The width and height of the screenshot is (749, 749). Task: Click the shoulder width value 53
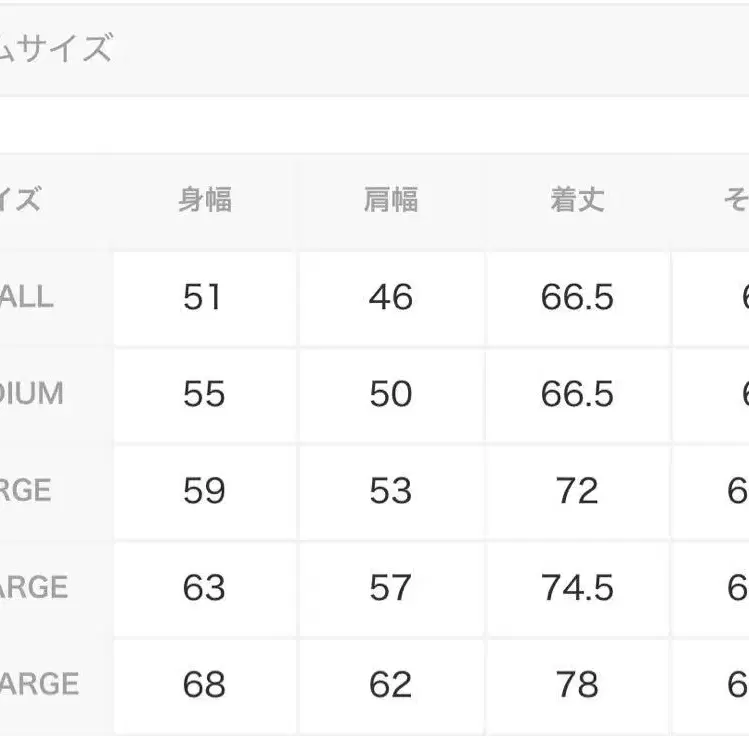tap(390, 492)
